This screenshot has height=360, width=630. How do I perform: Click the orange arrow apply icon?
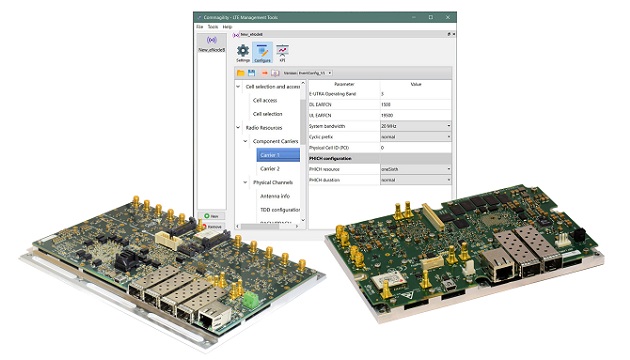point(264,73)
